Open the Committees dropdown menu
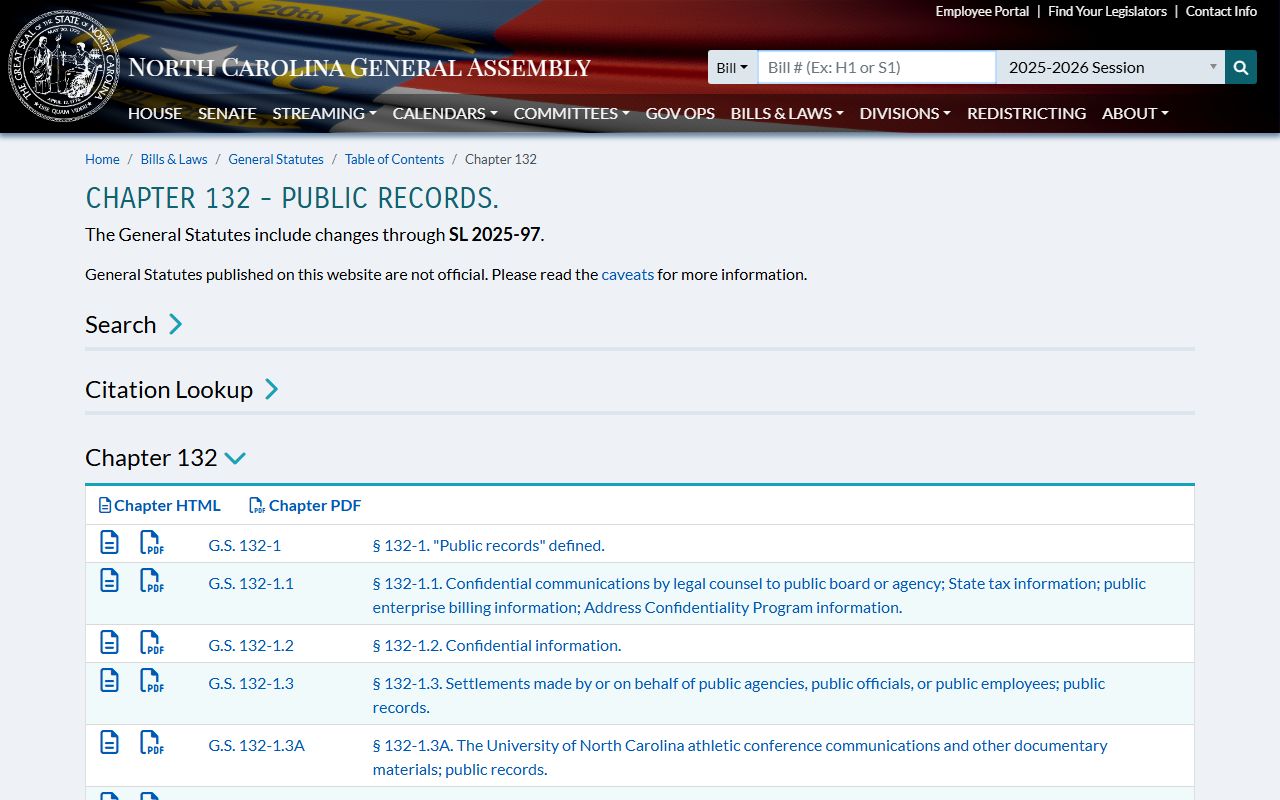This screenshot has width=1280, height=800. point(571,113)
